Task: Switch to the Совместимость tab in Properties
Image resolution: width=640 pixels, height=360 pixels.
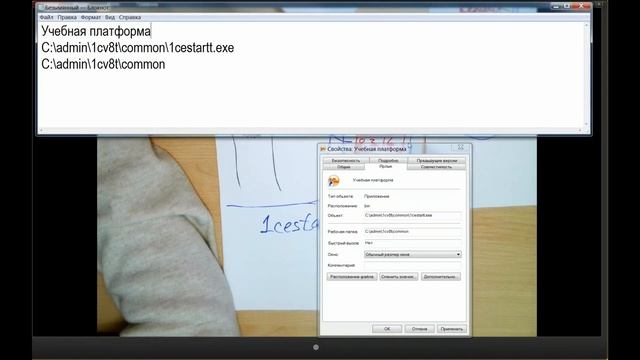Action: tap(436, 167)
